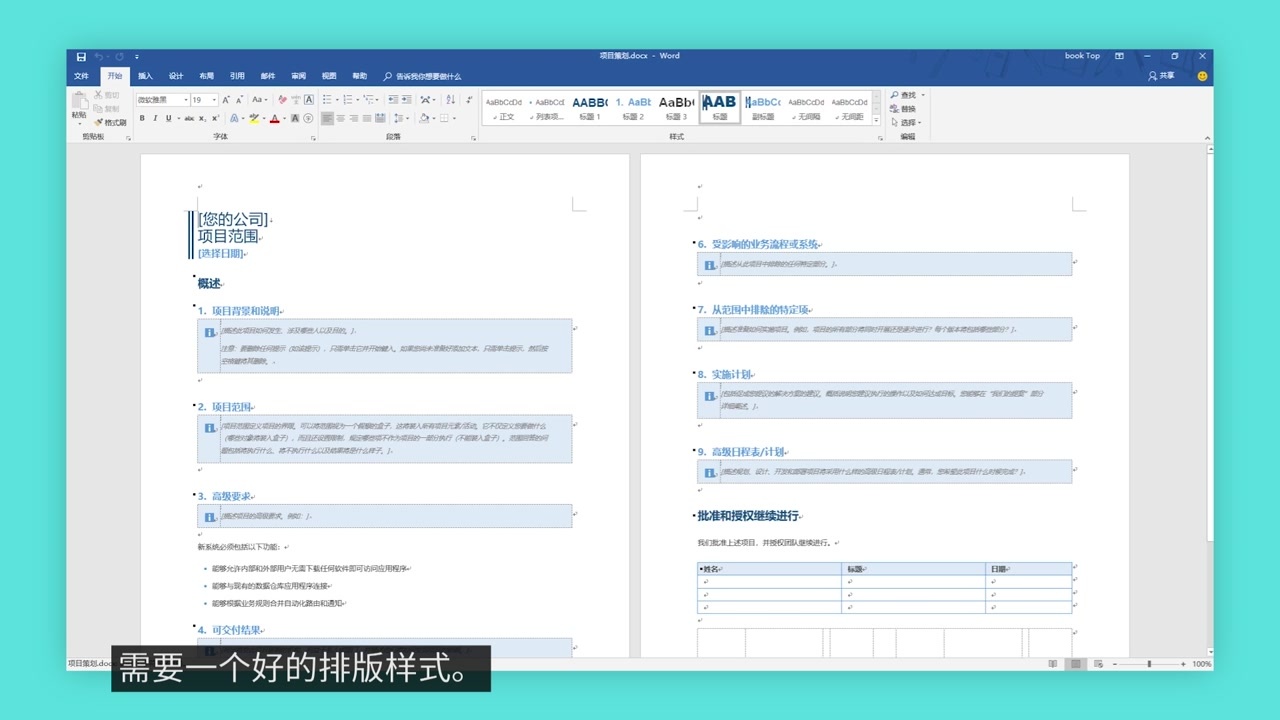
Task: Click the 共享 (Share) button
Action: (x=1162, y=76)
